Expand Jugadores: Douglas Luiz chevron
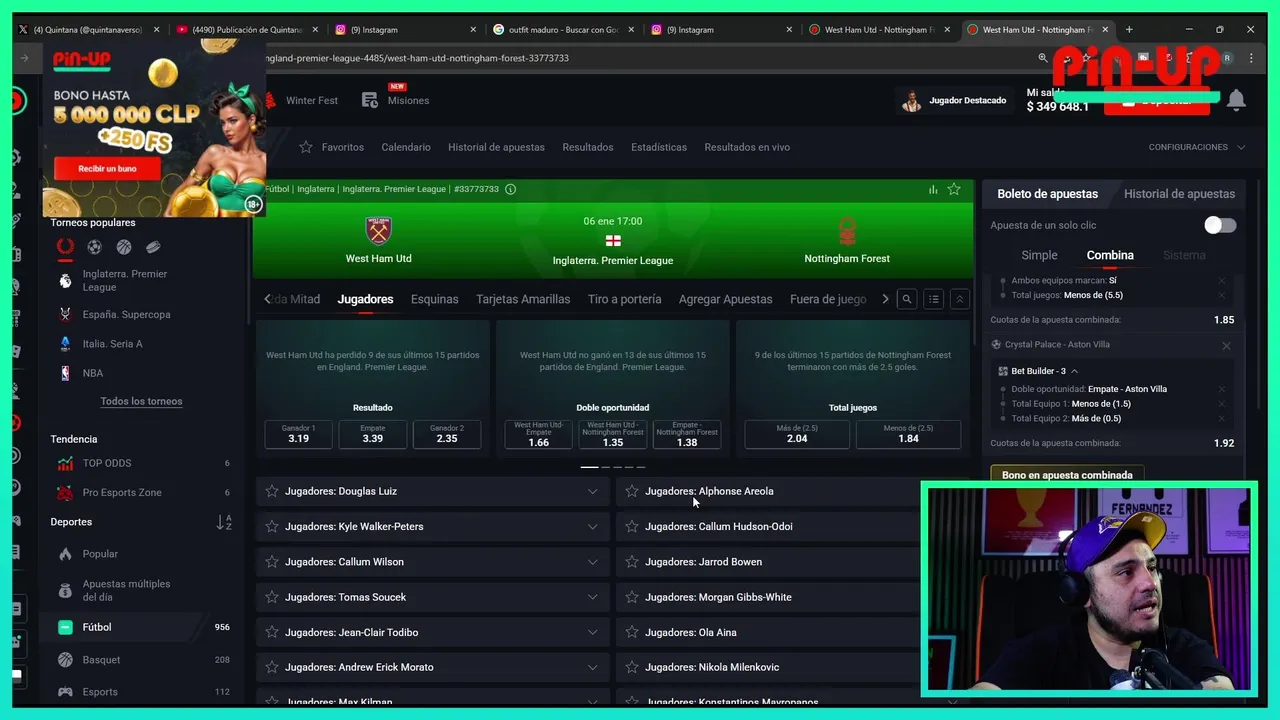Image resolution: width=1280 pixels, height=720 pixels. 592,491
